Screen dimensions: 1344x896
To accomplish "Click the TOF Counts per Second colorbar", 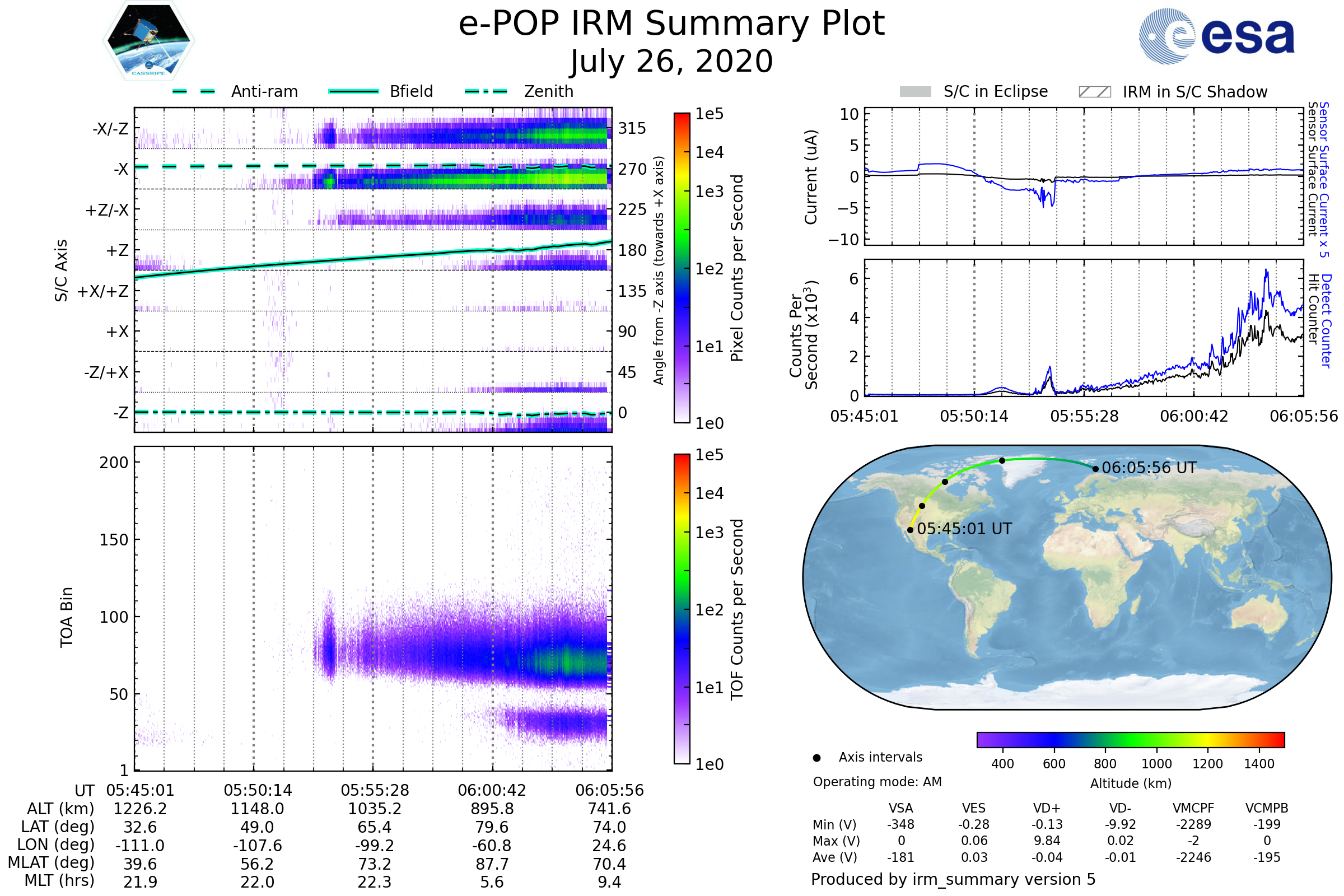I will 682,609.
